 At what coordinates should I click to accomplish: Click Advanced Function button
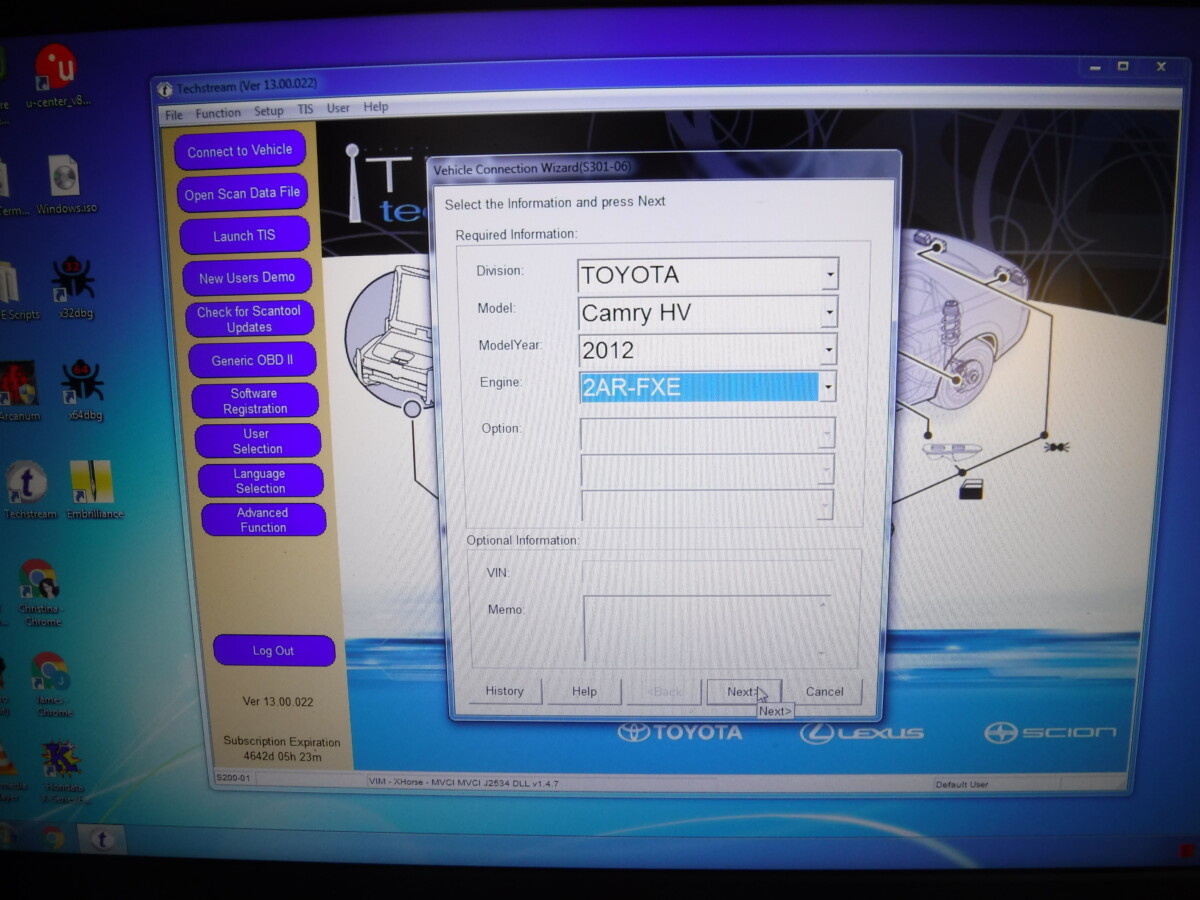[263, 520]
